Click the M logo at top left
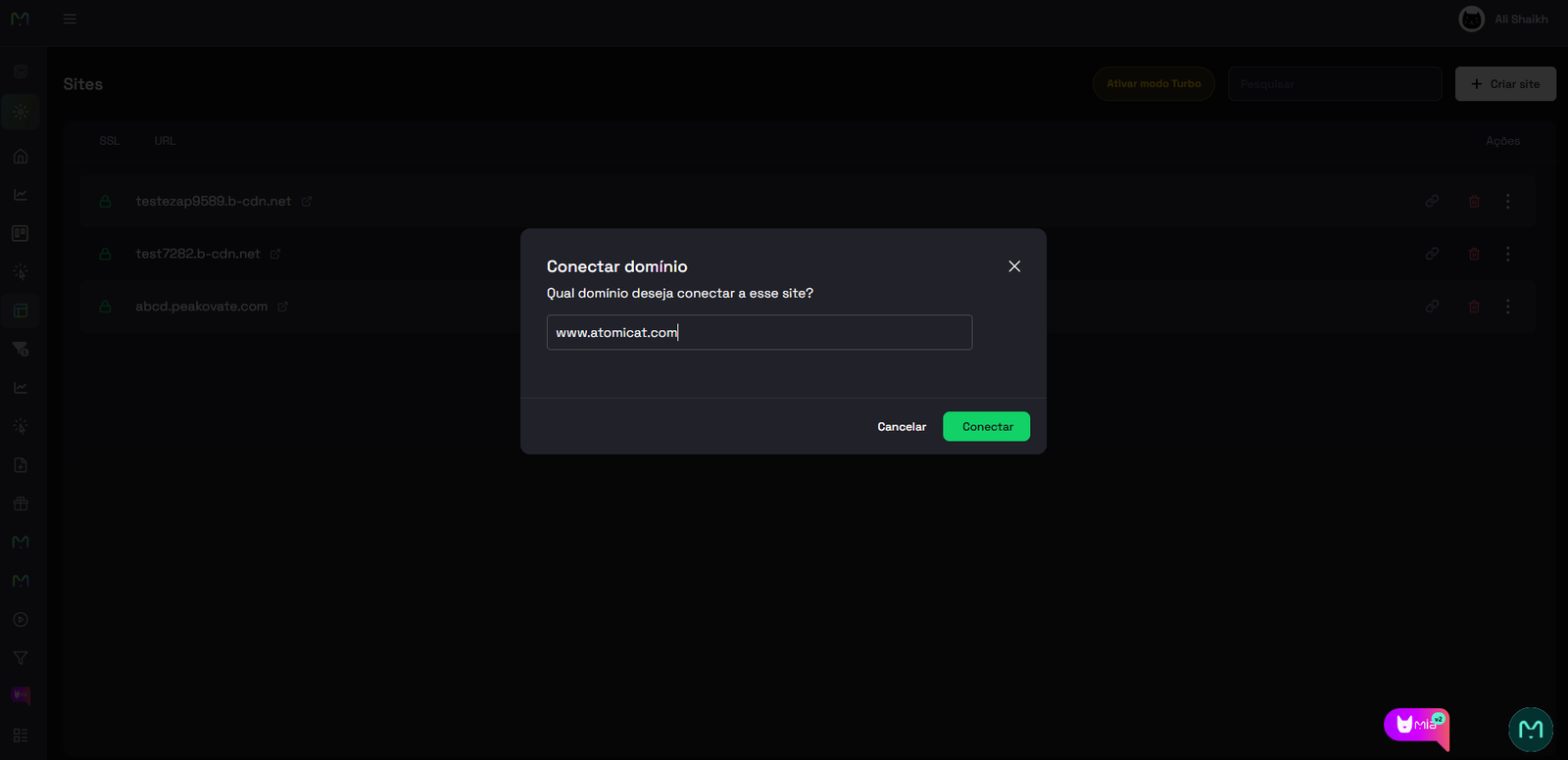This screenshot has height=760, width=1568. coord(20,19)
